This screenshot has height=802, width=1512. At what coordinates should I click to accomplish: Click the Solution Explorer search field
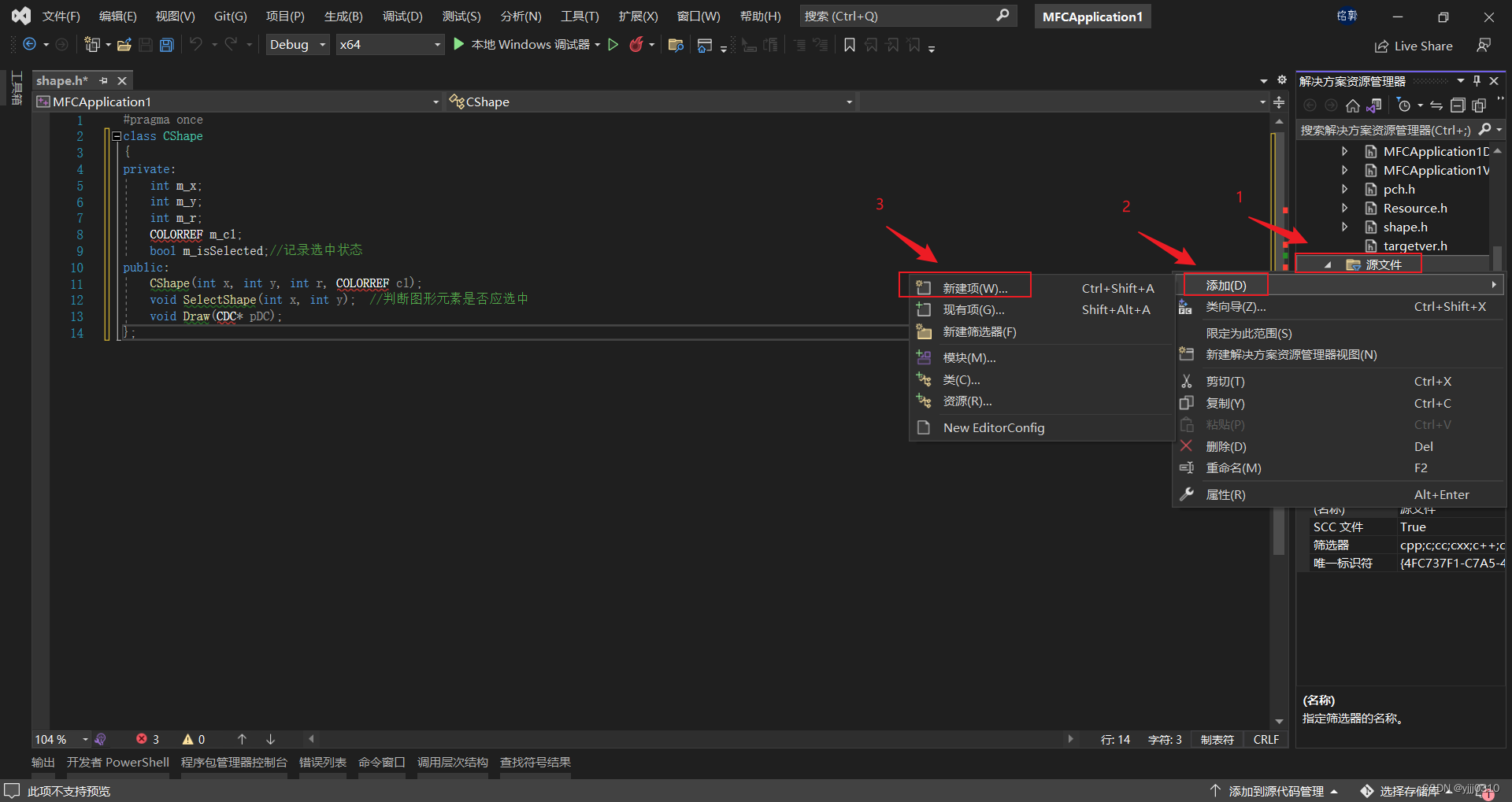[x=1386, y=130]
